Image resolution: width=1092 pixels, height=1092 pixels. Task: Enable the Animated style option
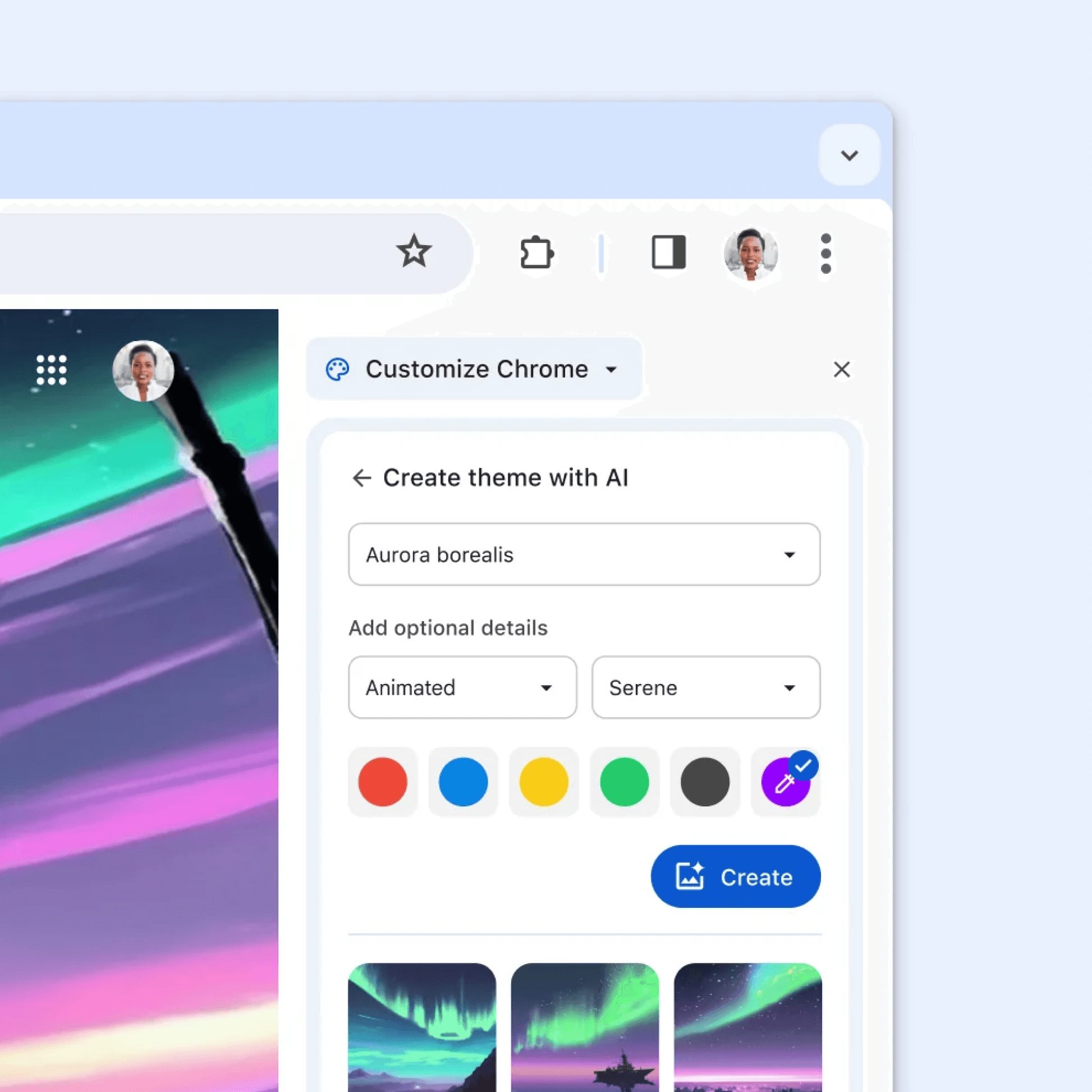(462, 688)
